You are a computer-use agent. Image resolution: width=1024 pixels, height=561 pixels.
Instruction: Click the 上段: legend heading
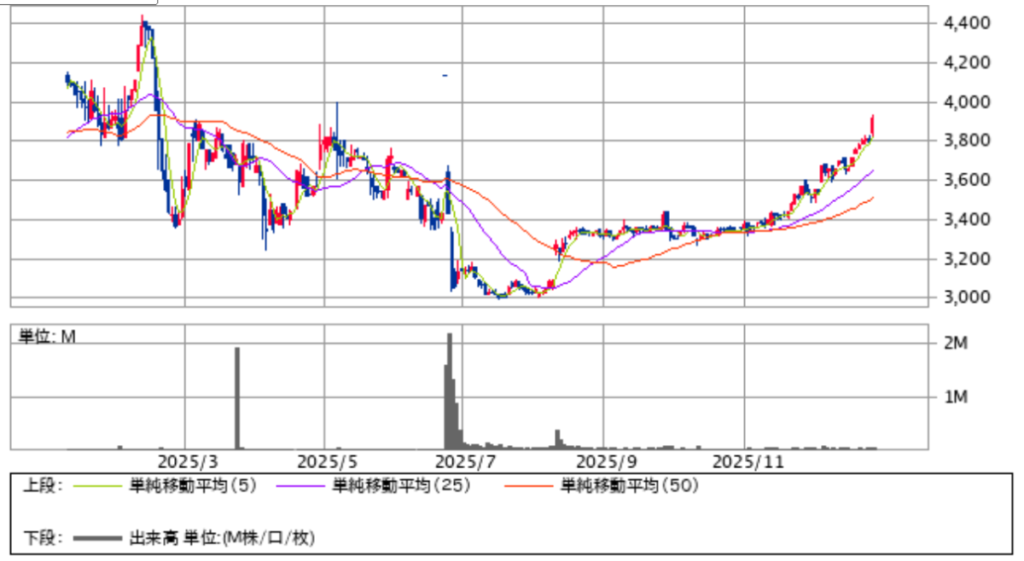tap(43, 486)
